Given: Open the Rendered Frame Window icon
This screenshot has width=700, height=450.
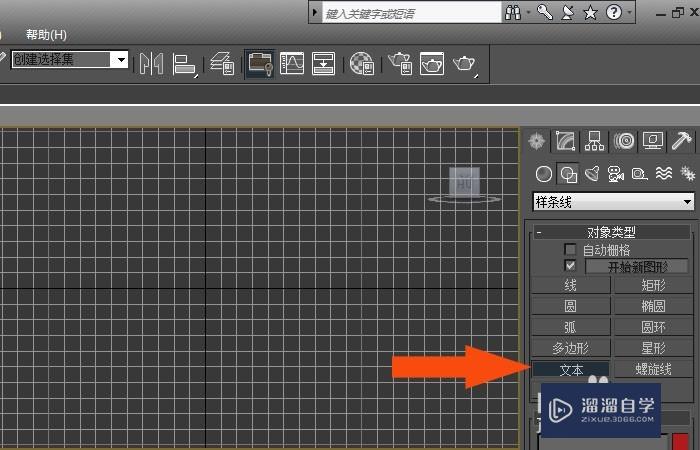Looking at the screenshot, I should click(x=432, y=63).
